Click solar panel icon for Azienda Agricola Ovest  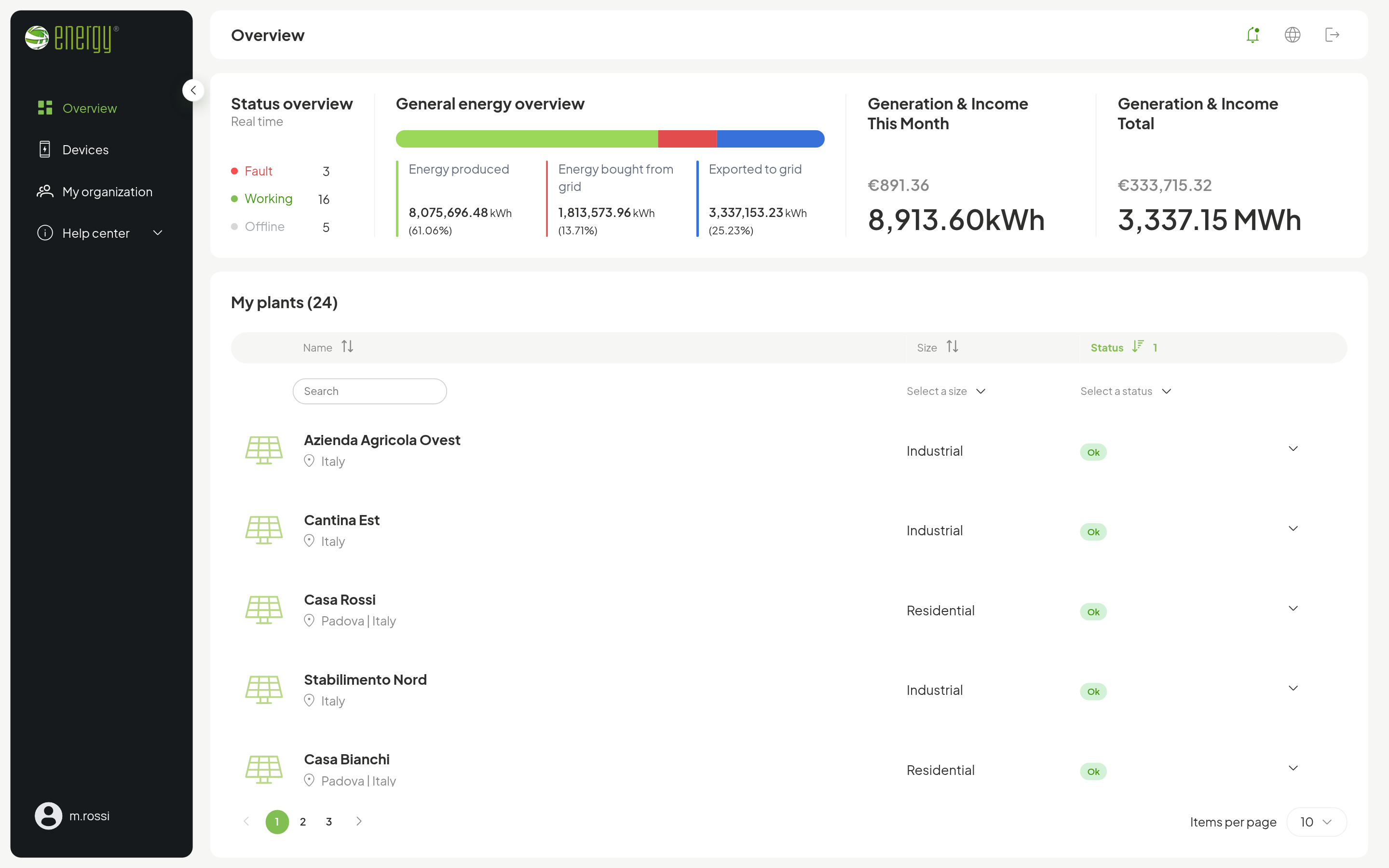[x=264, y=451]
